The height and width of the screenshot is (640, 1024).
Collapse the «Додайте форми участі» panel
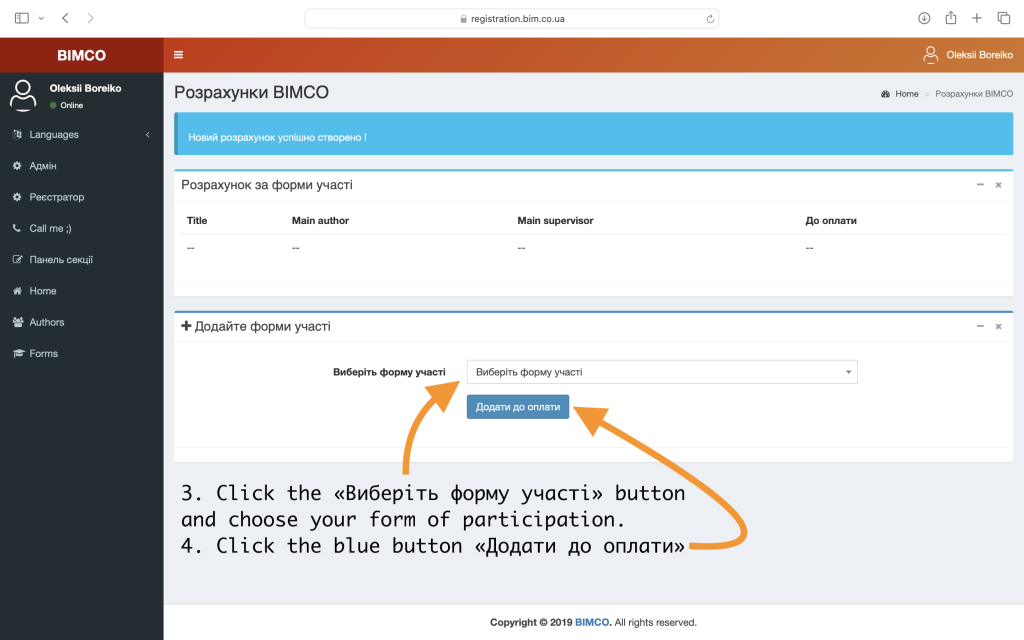[980, 326]
